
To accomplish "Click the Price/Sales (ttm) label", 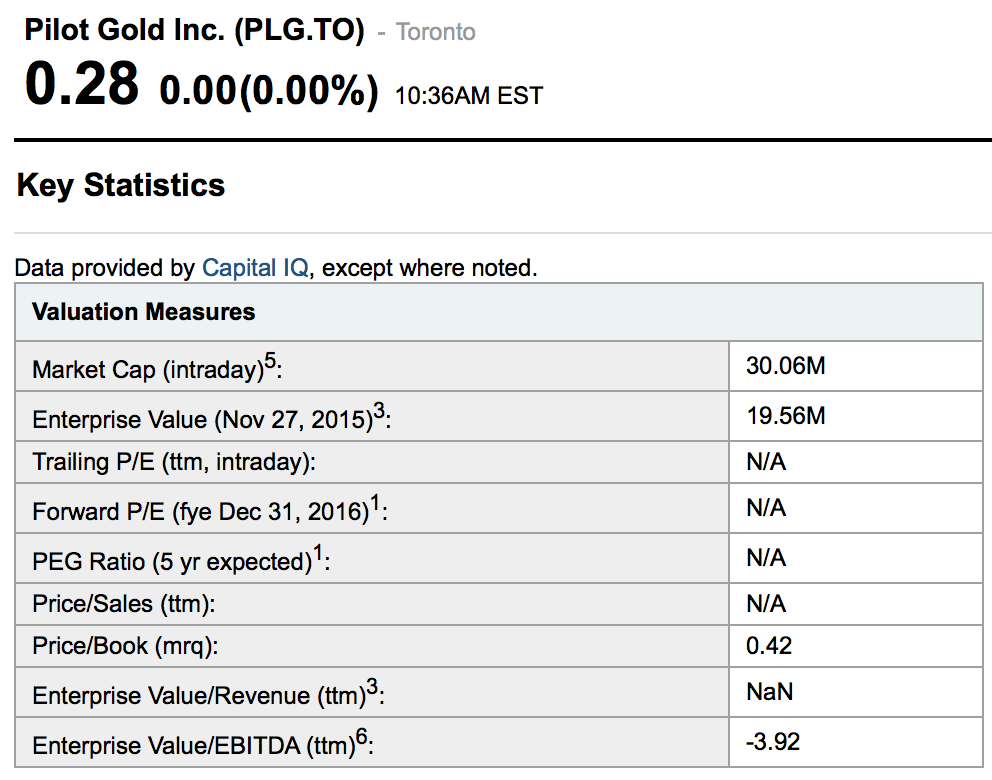I will coord(124,604).
